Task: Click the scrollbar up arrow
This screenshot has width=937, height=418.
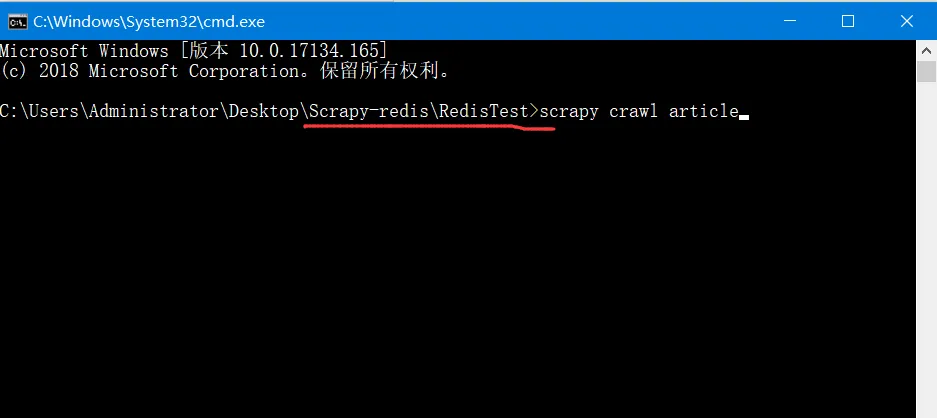Action: pos(926,50)
